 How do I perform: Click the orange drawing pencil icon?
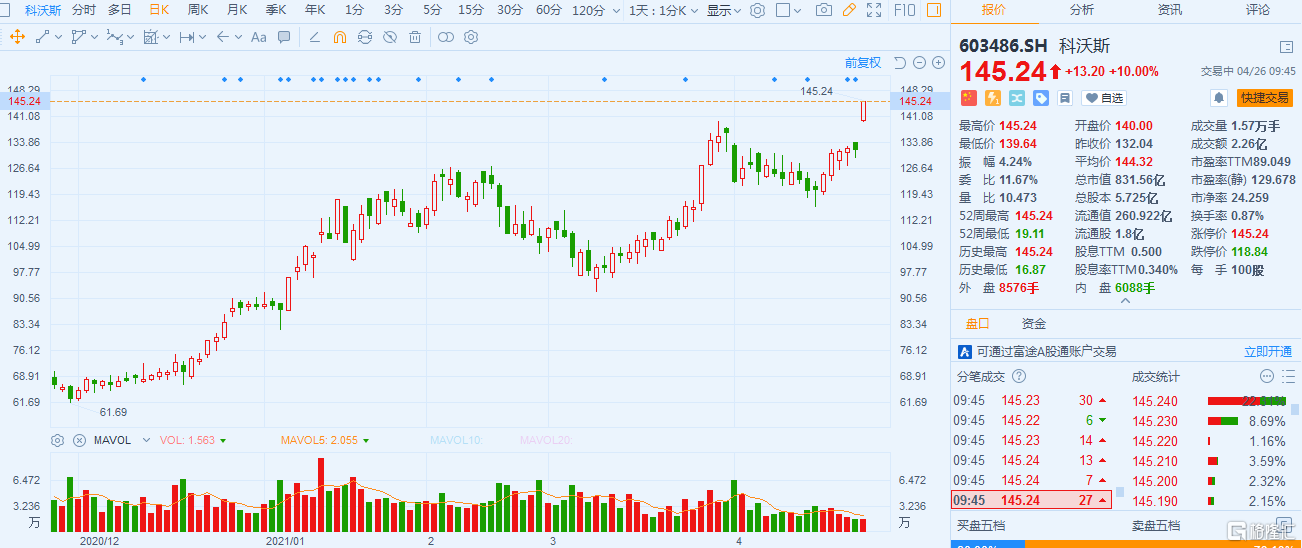[x=849, y=10]
